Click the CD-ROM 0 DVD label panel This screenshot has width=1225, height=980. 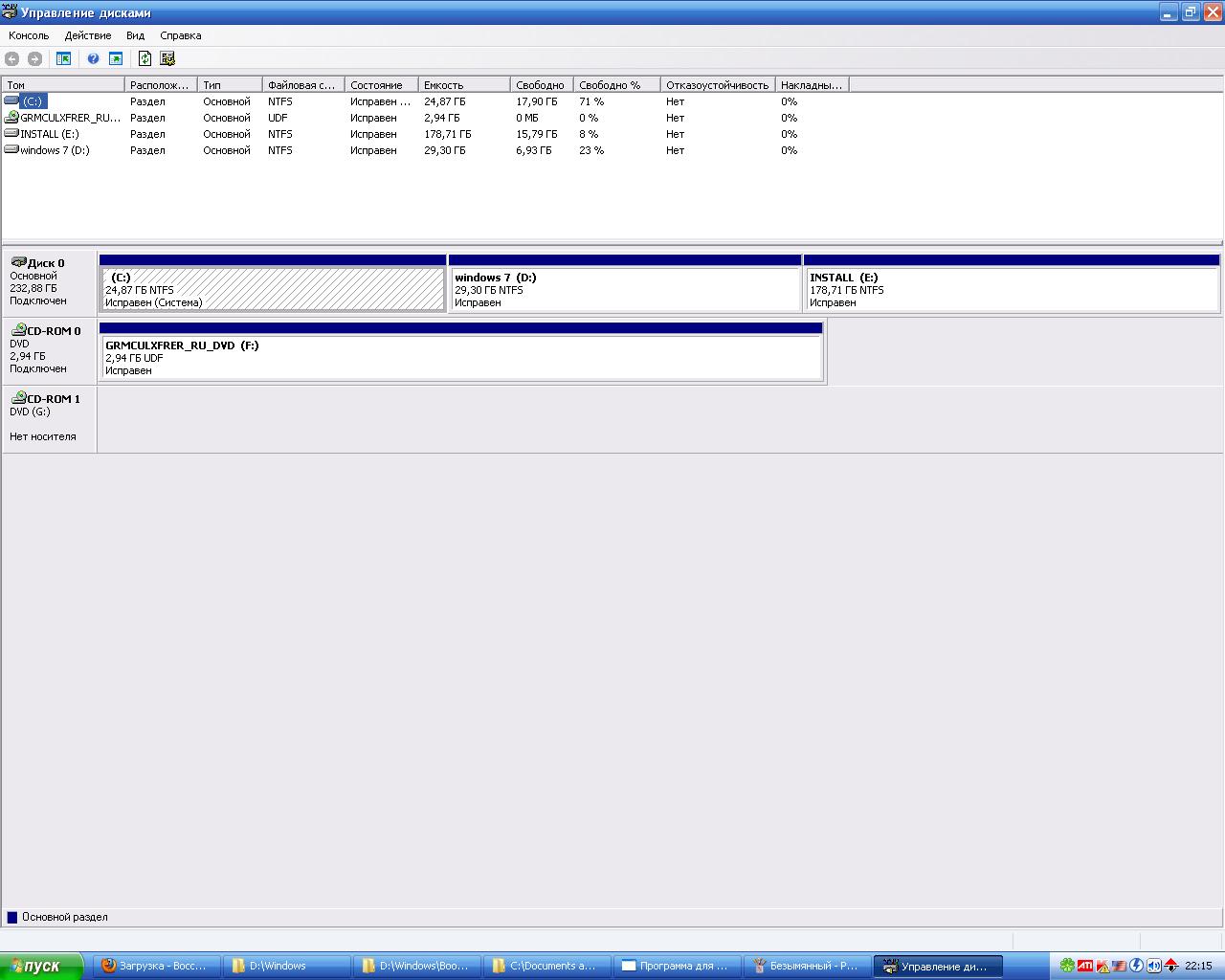[50, 350]
